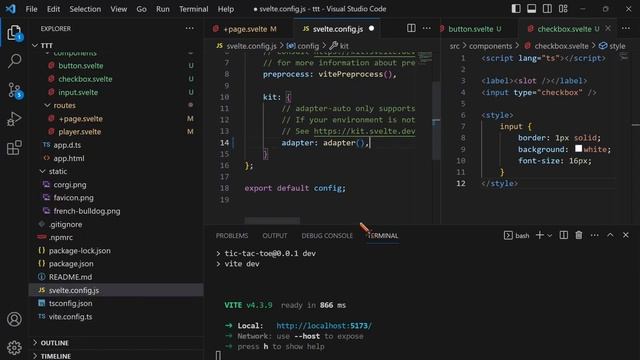This screenshot has height=360, width=640.
Task: Follow the kit.svelte.dev link in code
Action: (364, 131)
